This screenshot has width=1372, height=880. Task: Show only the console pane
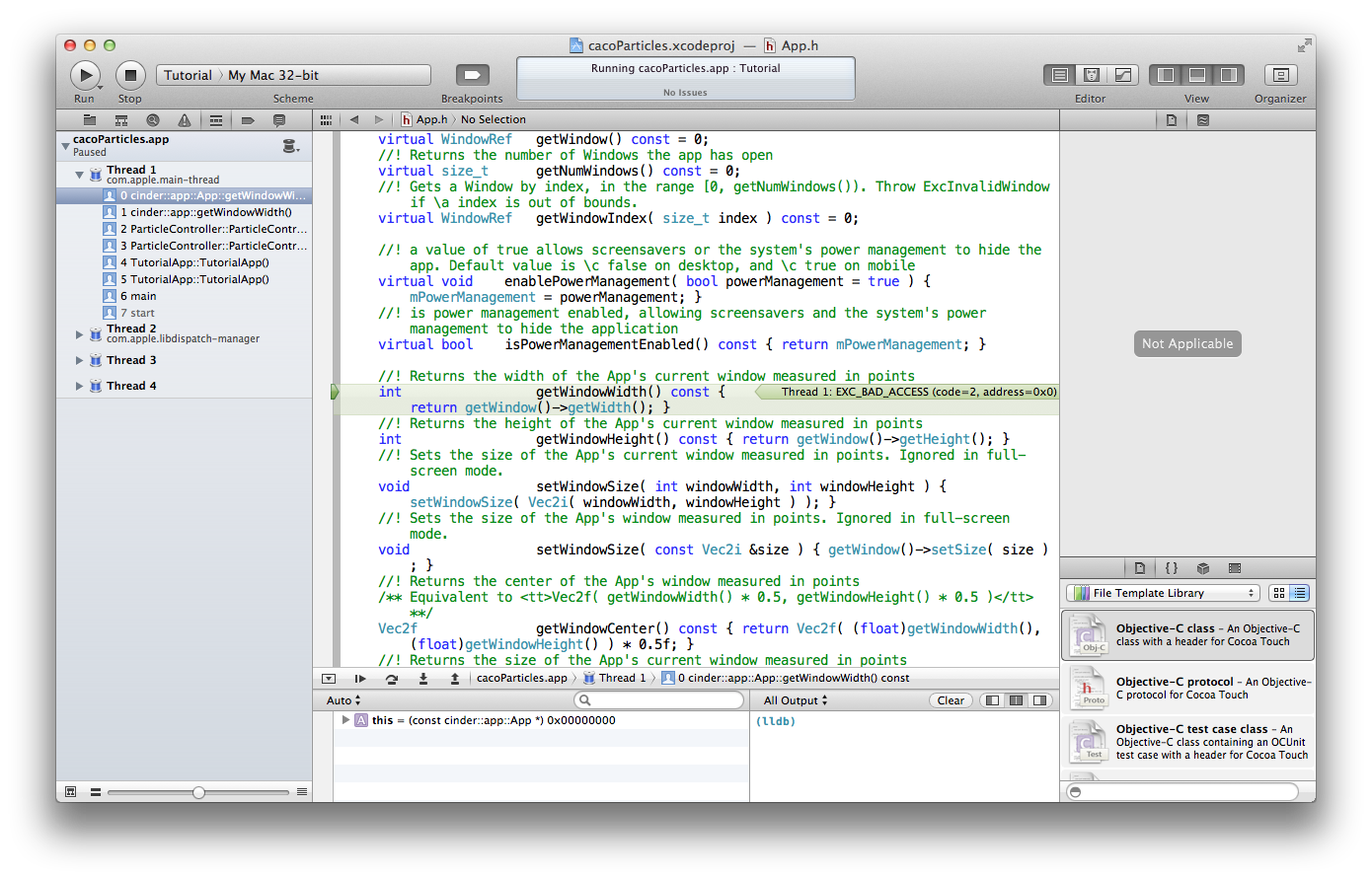click(1039, 700)
